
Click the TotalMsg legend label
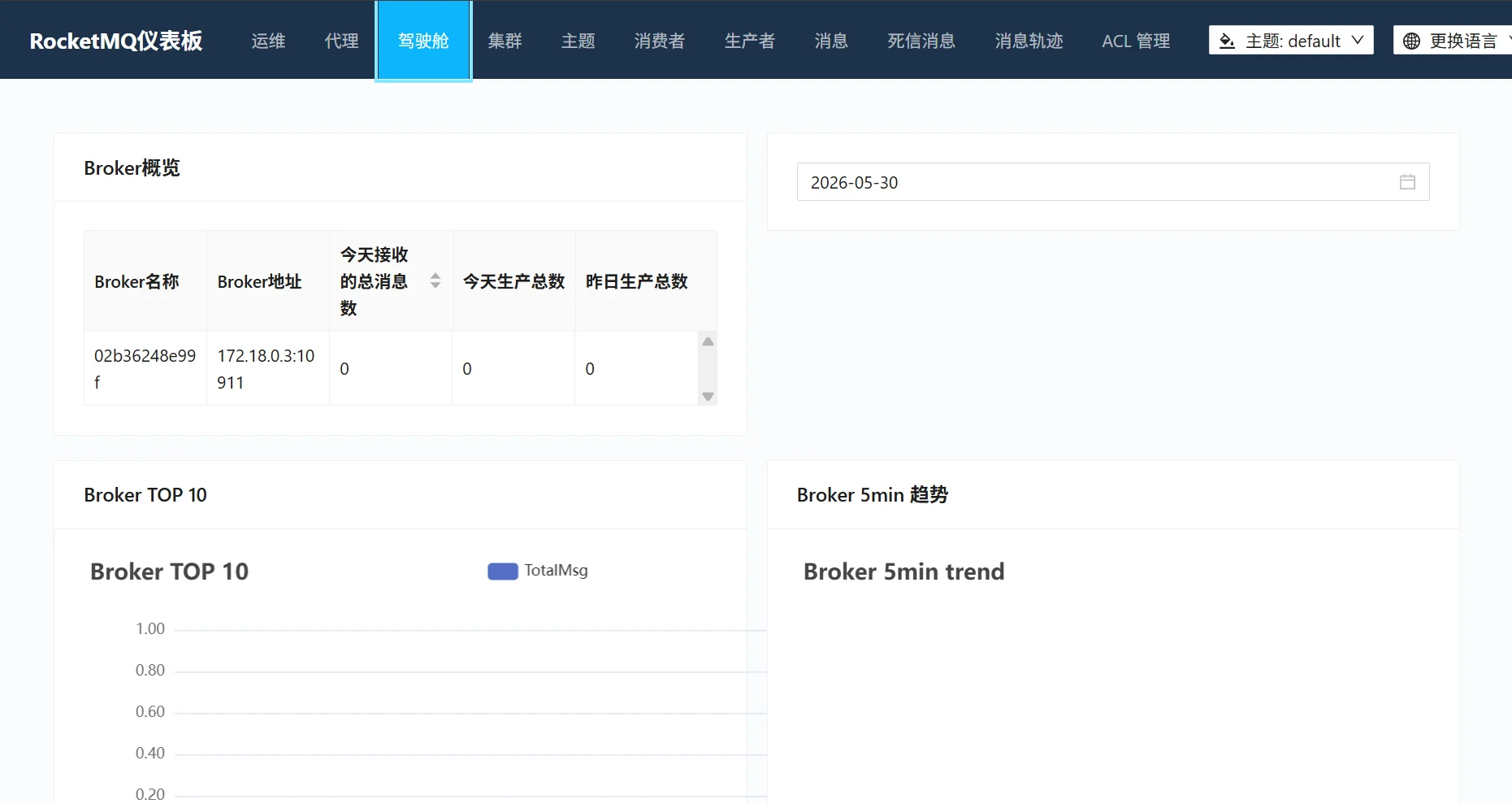556,571
